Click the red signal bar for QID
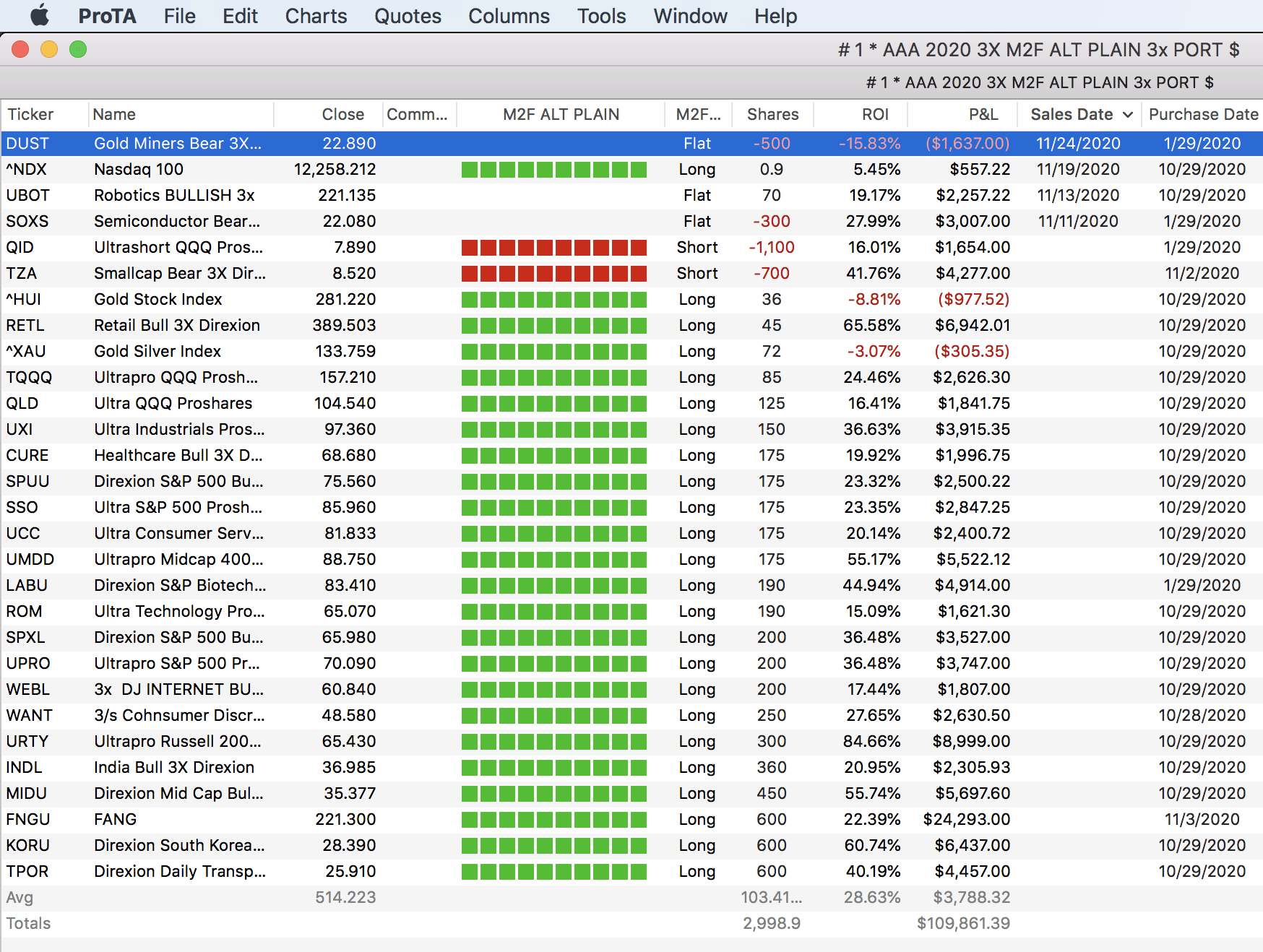1263x952 pixels. point(554,248)
